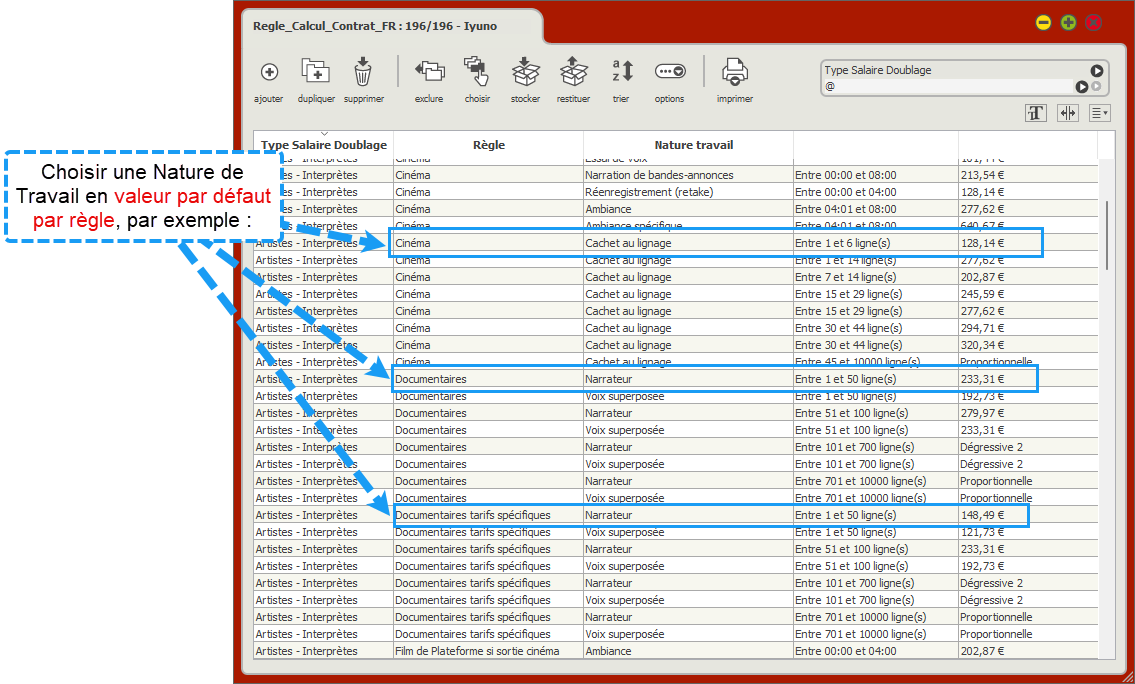This screenshot has width=1135, height=684.
Task: Click the ajouter (add) icon
Action: 269,72
